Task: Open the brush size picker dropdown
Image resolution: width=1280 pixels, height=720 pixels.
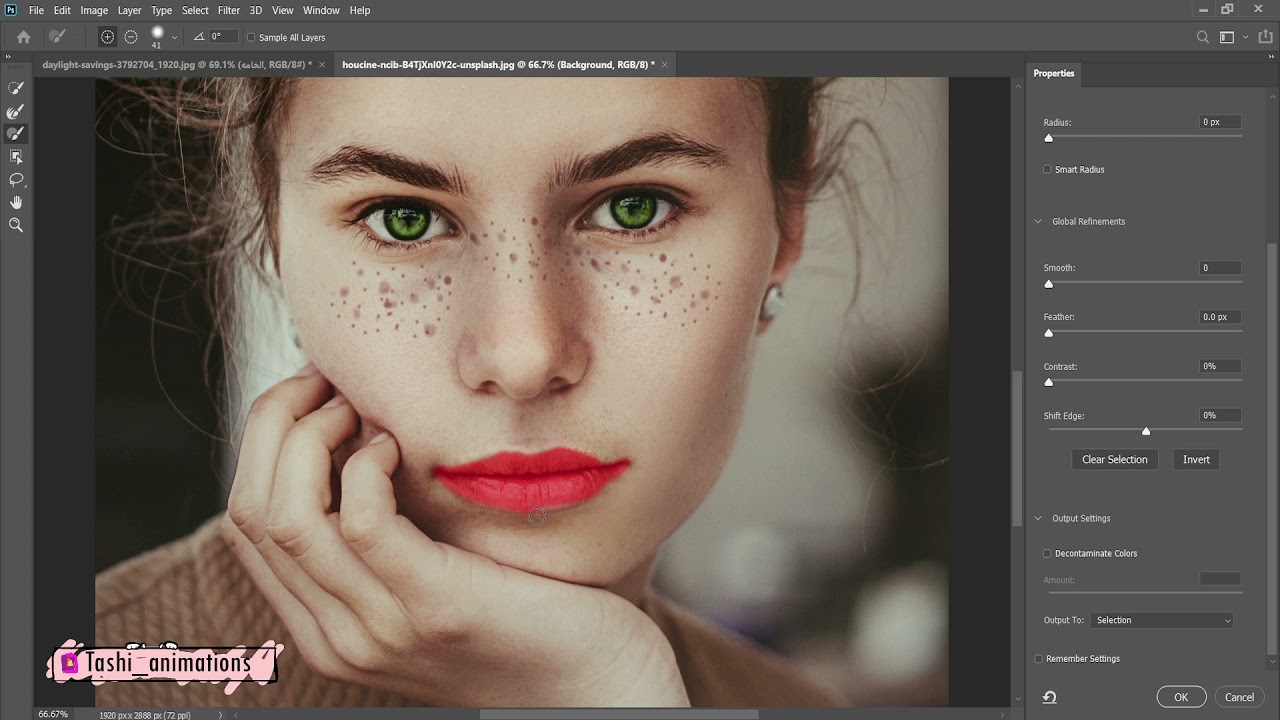Action: (174, 38)
